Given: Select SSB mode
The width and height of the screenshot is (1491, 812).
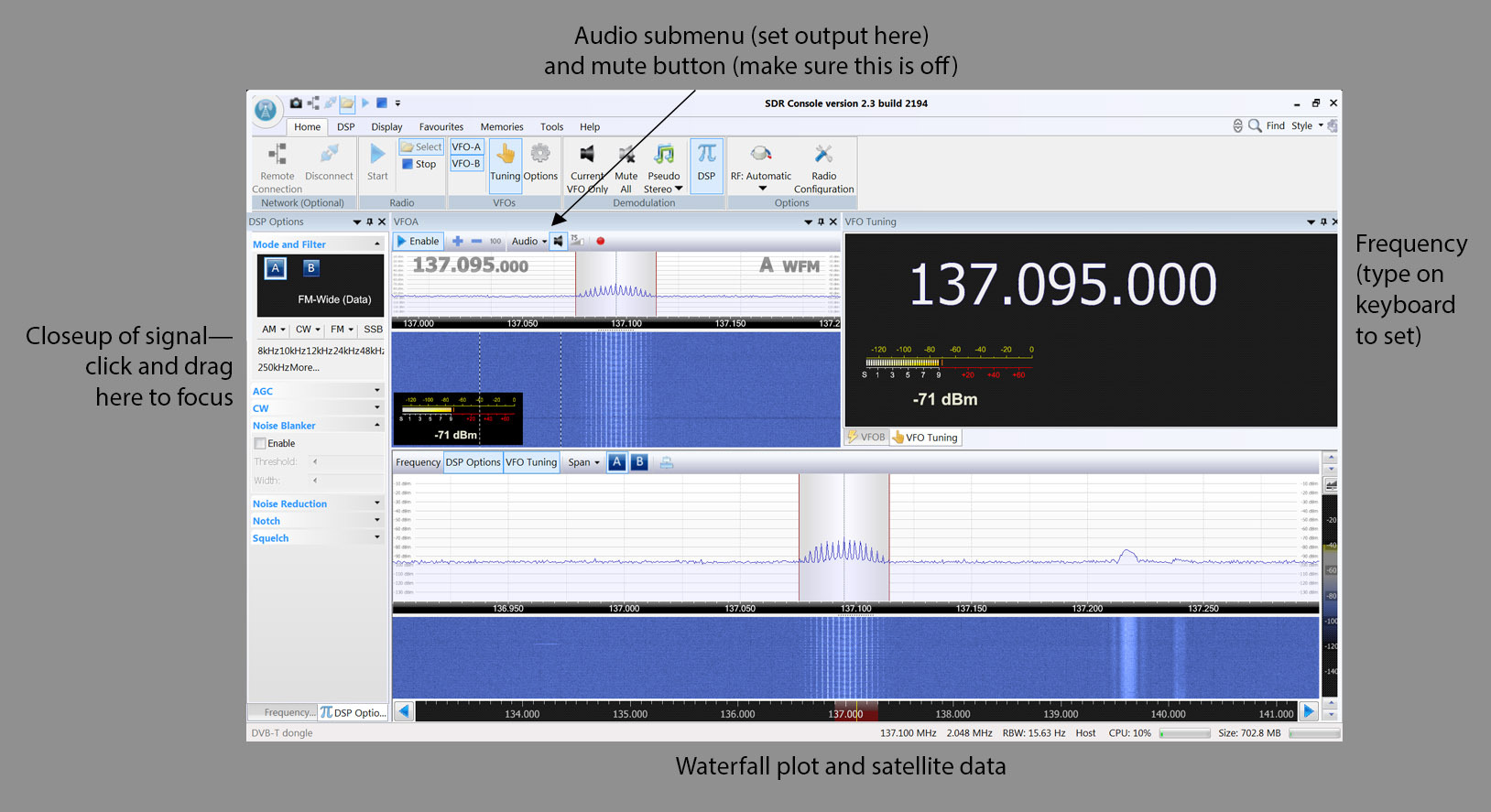Looking at the screenshot, I should pyautogui.click(x=373, y=330).
